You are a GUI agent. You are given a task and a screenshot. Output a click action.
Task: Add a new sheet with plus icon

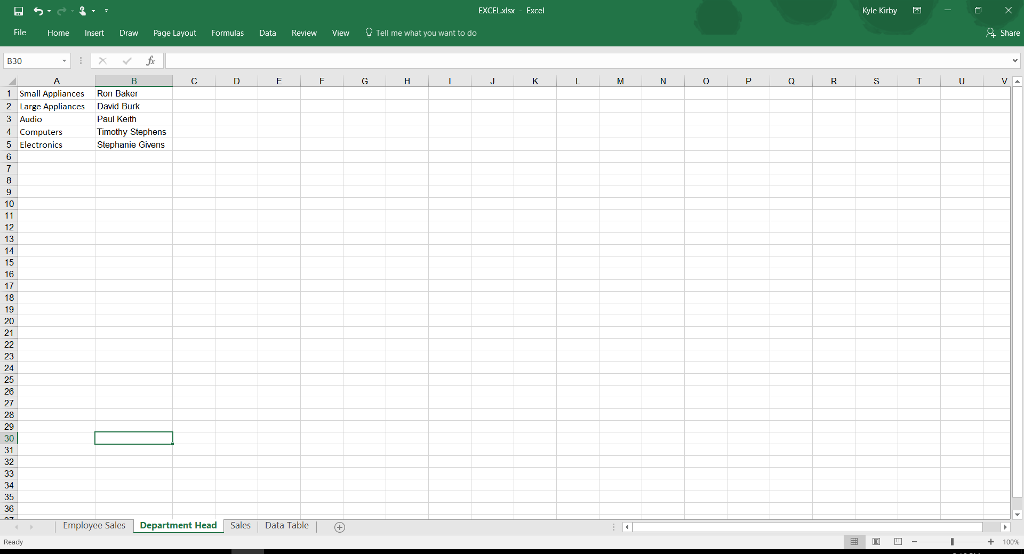(340, 527)
